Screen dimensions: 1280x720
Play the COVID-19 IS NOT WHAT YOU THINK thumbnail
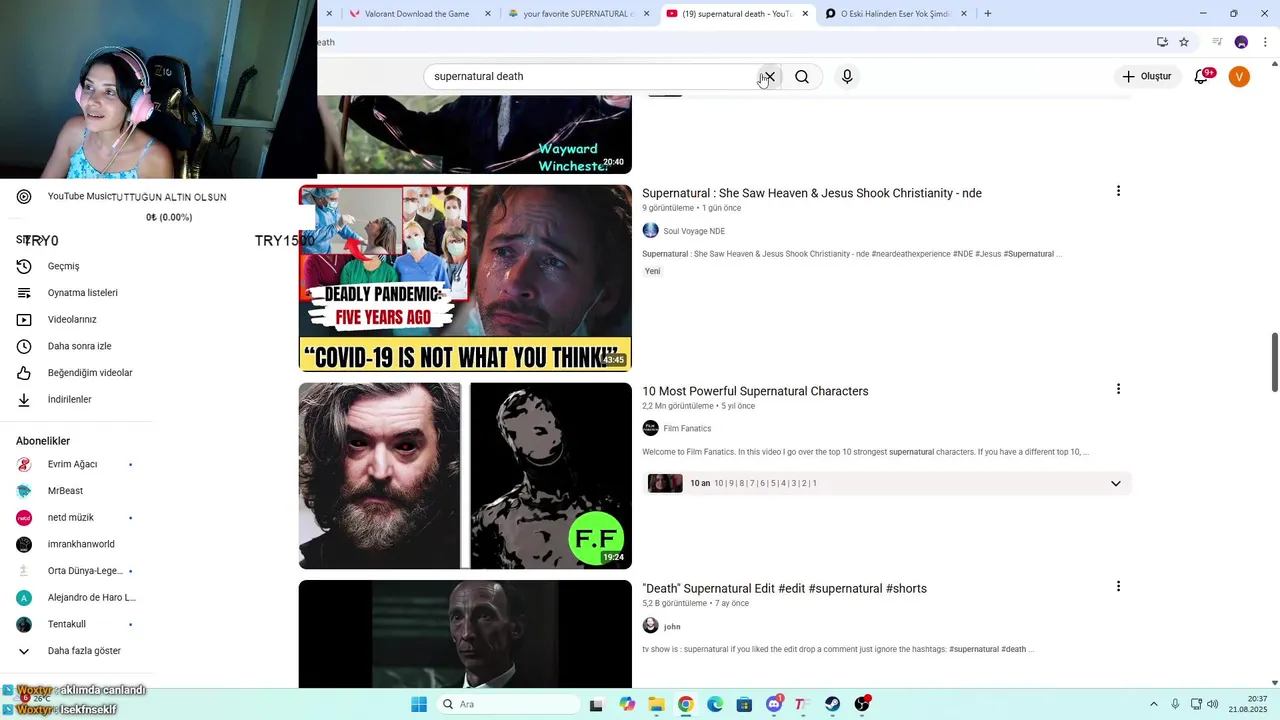(x=465, y=278)
